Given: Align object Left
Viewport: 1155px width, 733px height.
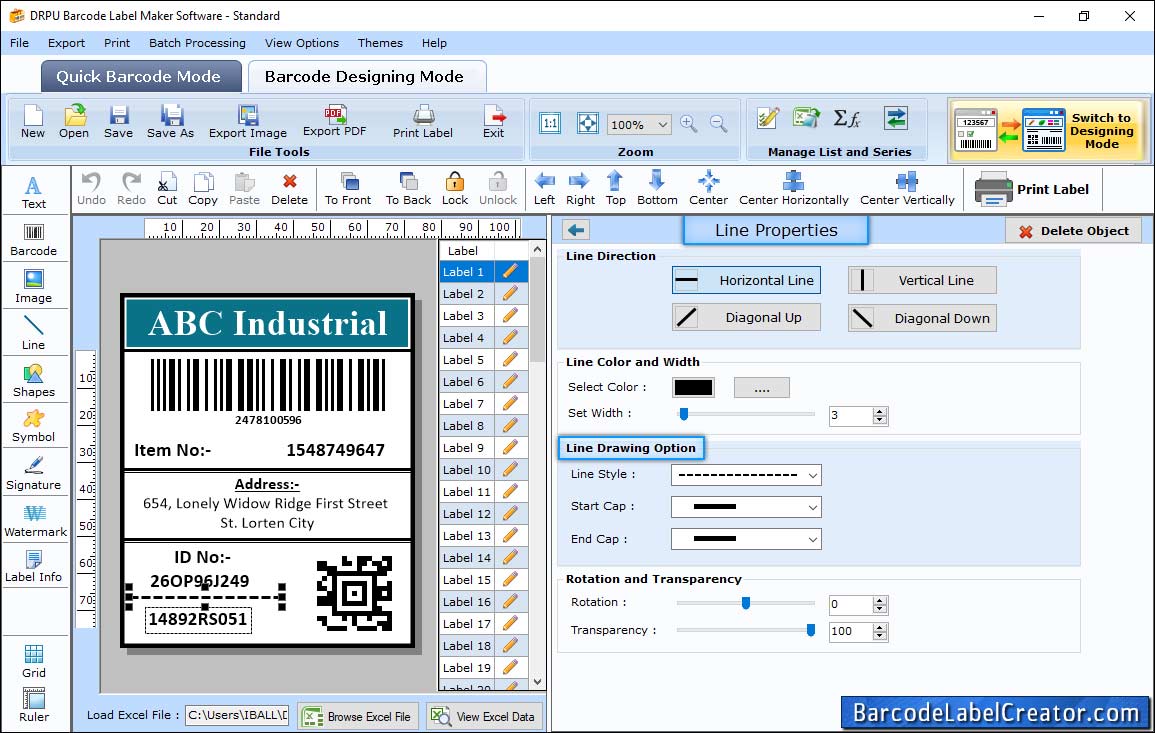Looking at the screenshot, I should click(544, 189).
